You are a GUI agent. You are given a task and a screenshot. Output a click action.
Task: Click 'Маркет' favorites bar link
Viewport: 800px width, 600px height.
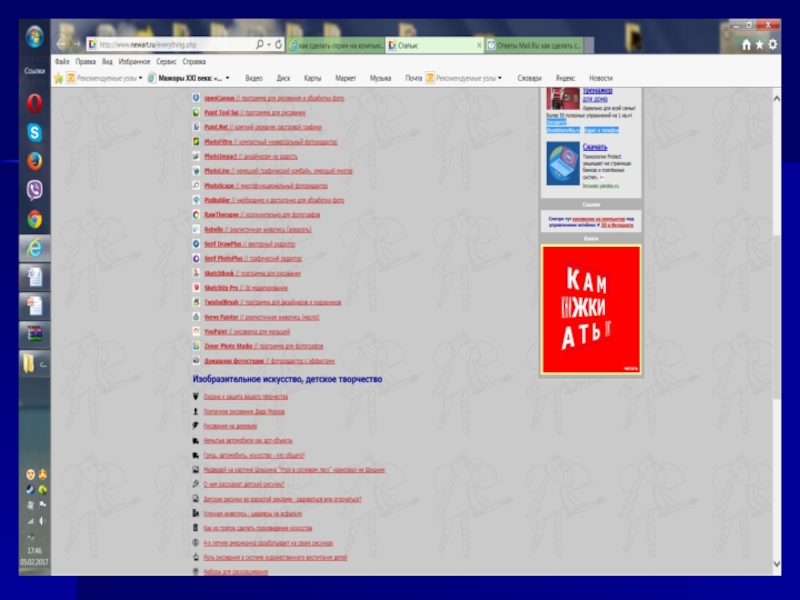(345, 78)
